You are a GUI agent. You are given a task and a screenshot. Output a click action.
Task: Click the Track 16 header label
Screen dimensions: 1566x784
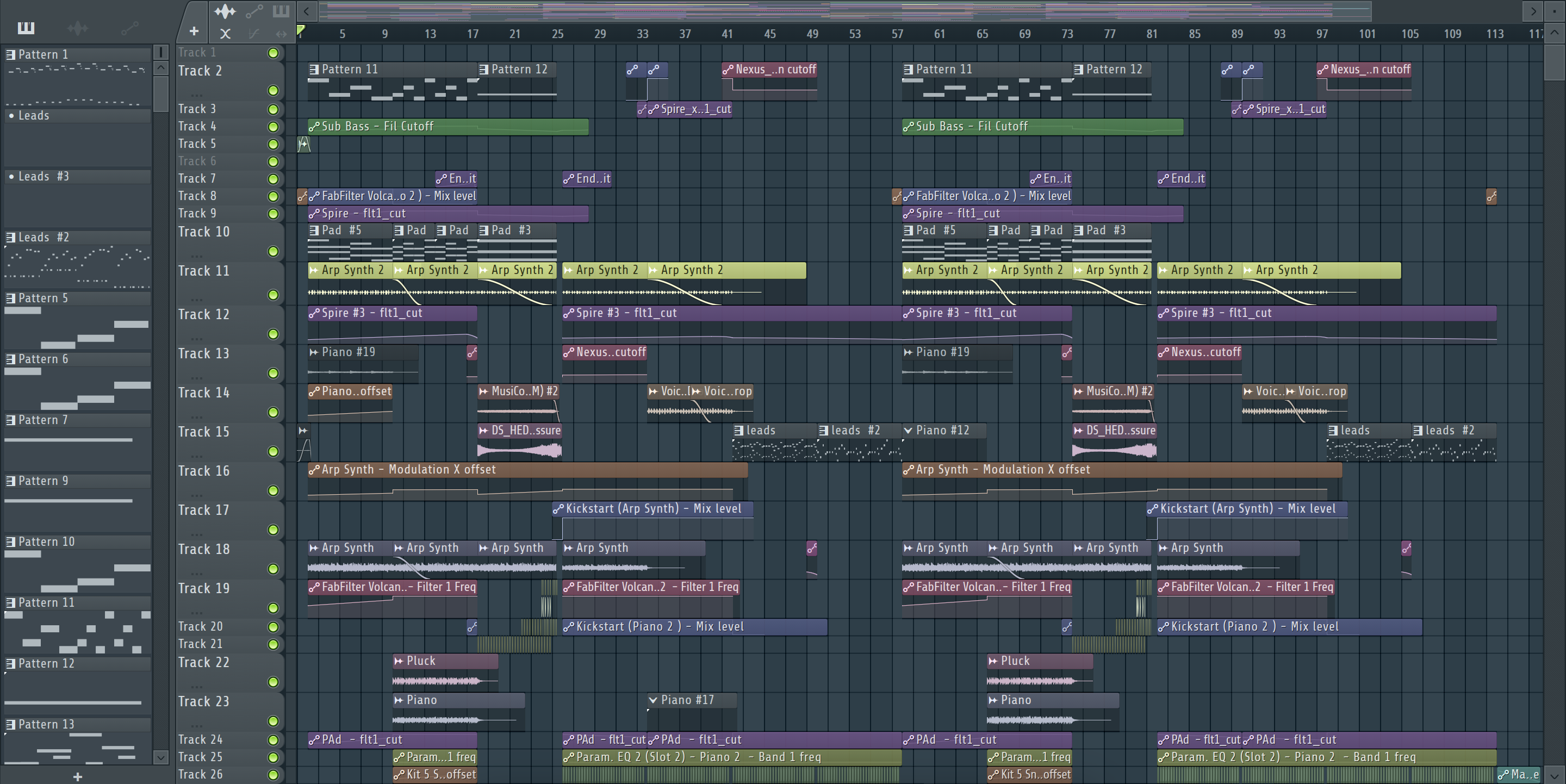coord(204,471)
